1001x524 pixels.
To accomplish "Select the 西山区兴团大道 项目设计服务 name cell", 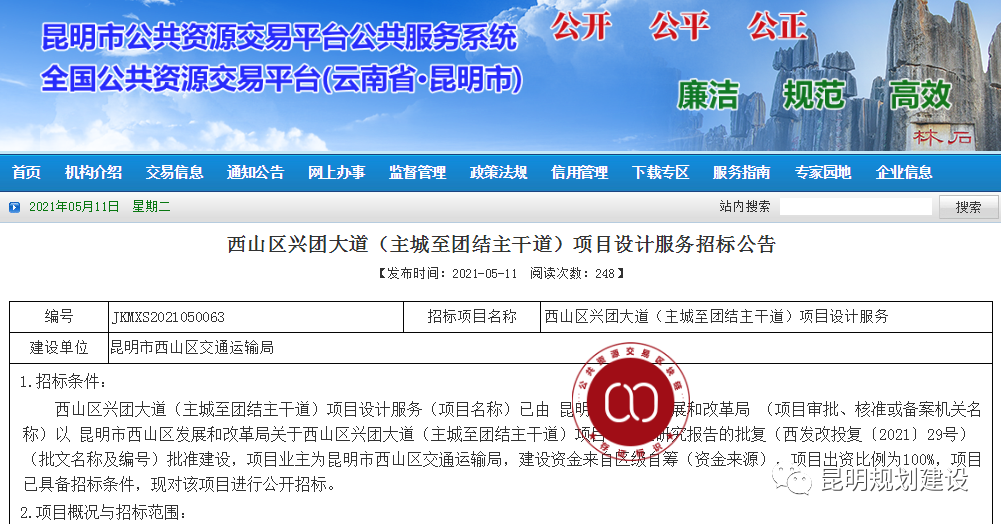I will click(x=766, y=317).
